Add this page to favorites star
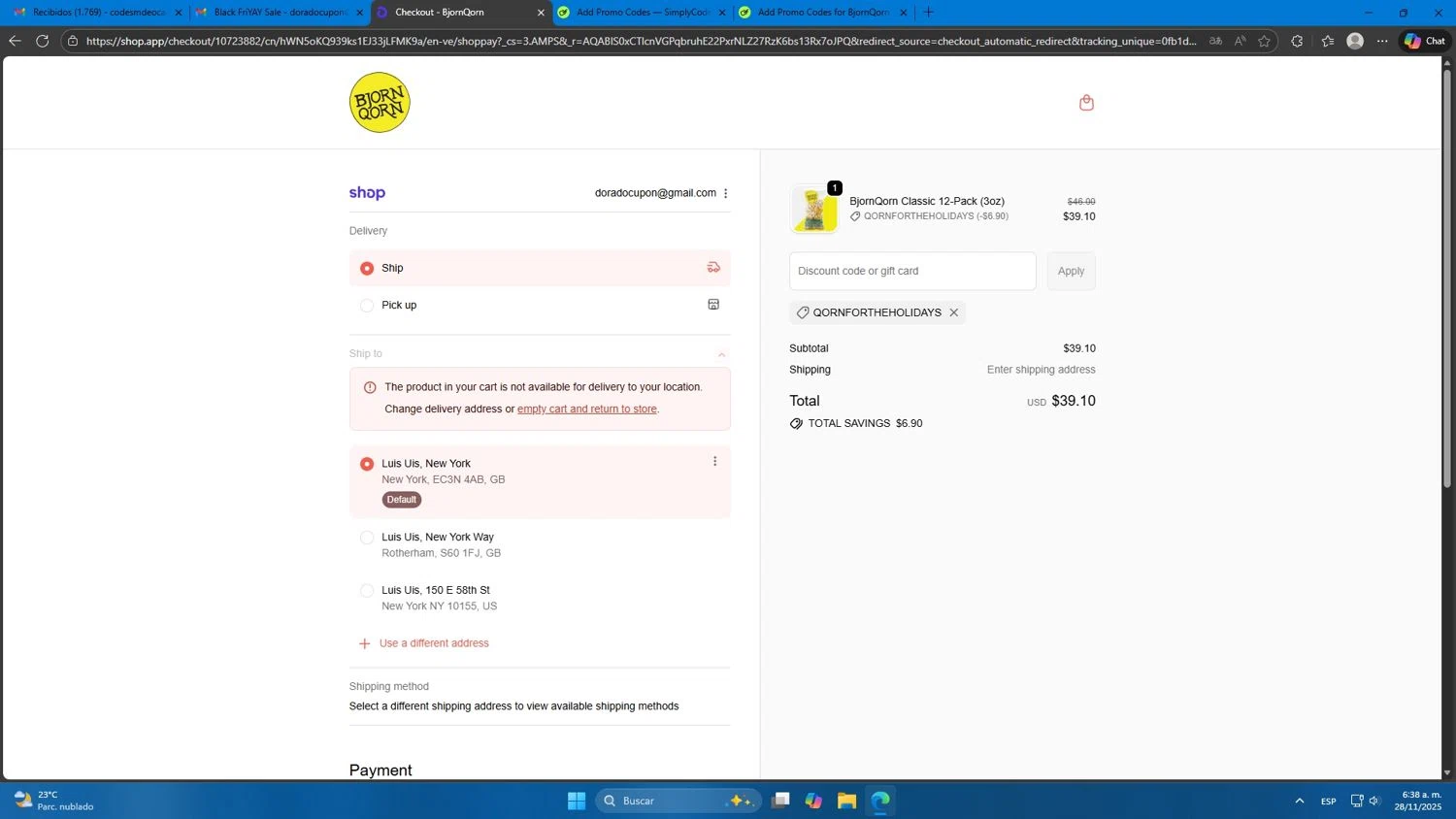The image size is (1456, 819). (1264, 41)
